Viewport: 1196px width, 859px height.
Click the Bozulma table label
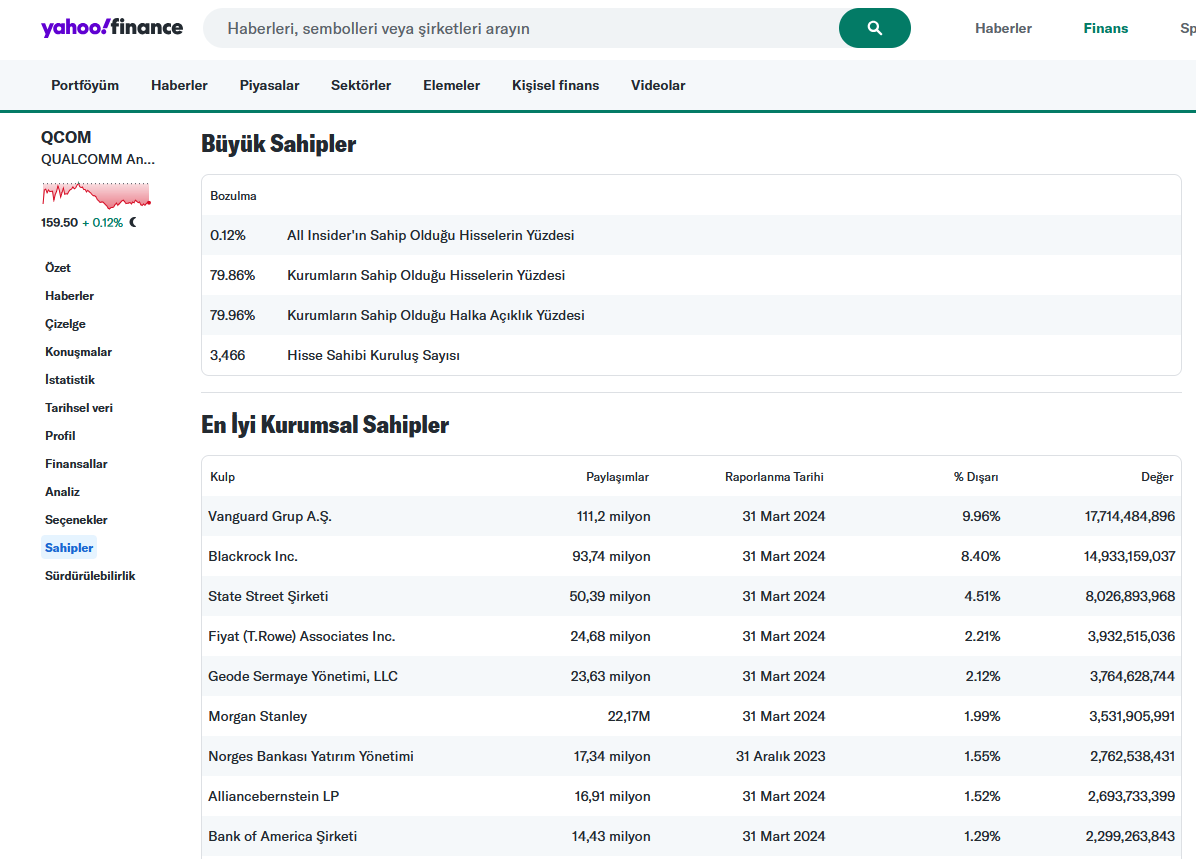click(233, 196)
